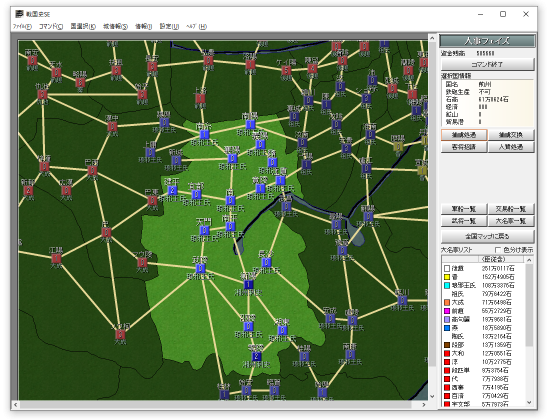Select the red 江陽 castle marker
This screenshot has width=548, height=420.
point(56,259)
